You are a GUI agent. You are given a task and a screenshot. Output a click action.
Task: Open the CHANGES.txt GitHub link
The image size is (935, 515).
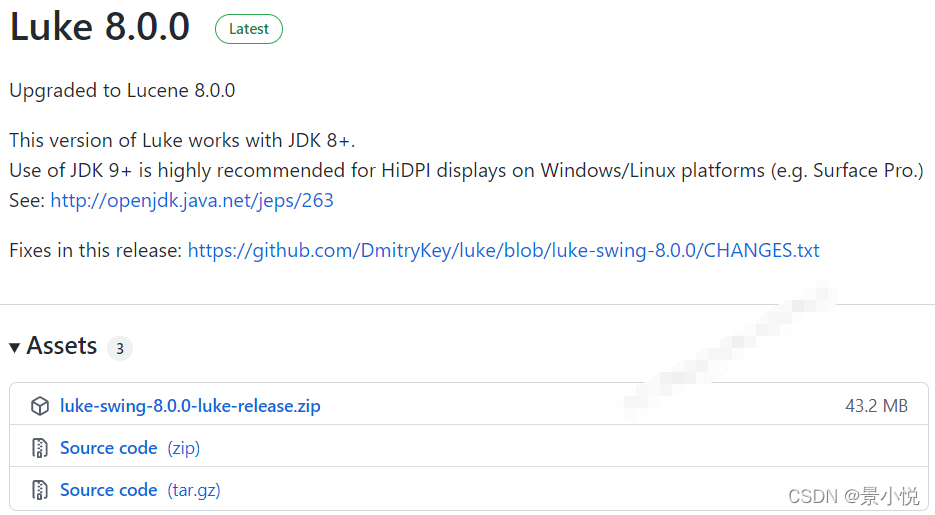click(x=504, y=250)
